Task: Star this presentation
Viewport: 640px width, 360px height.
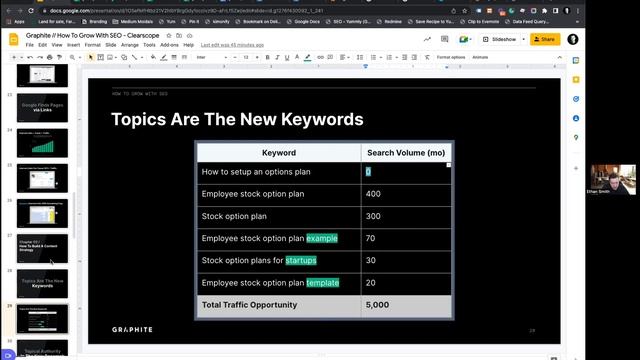Action: point(169,36)
